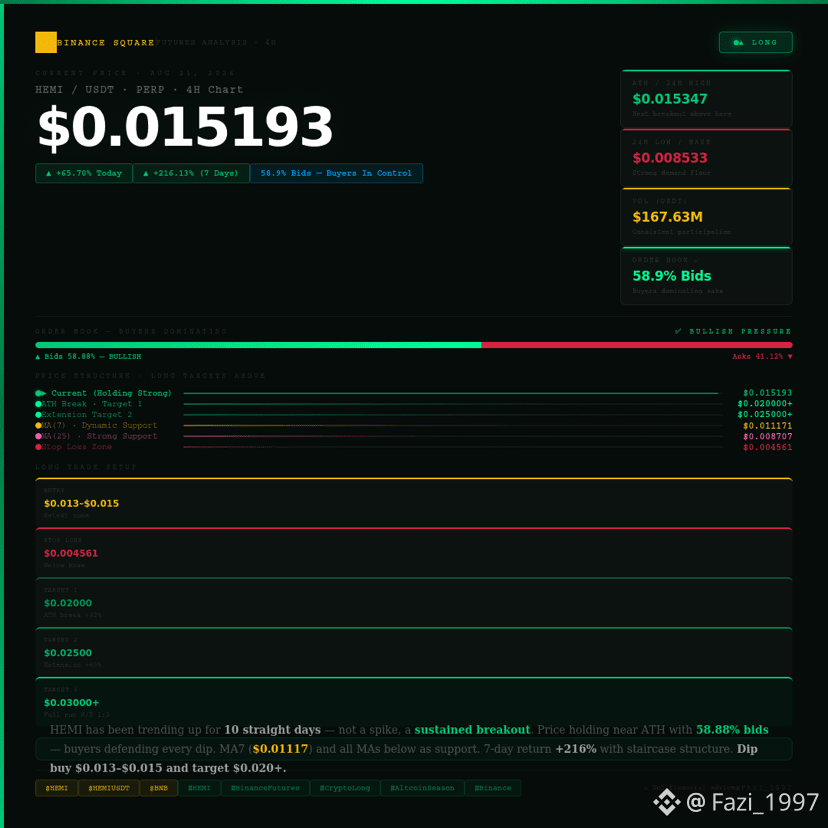Image resolution: width=828 pixels, height=828 pixels.
Task: Click the FUTURES ANALYSIS · 4H subtitle
Action: 217,42
